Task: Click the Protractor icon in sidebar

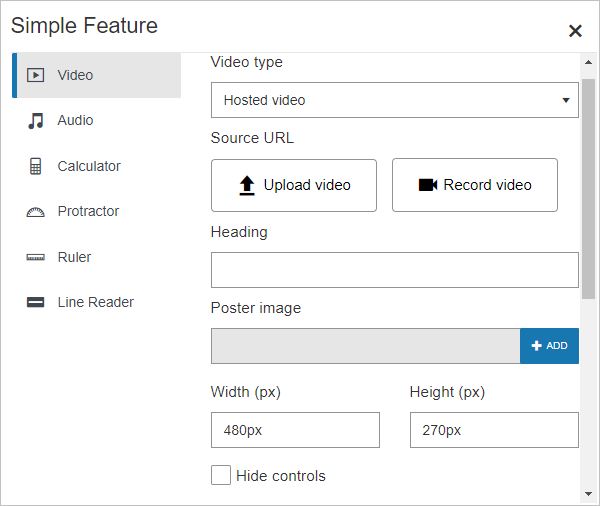Action: coord(36,212)
